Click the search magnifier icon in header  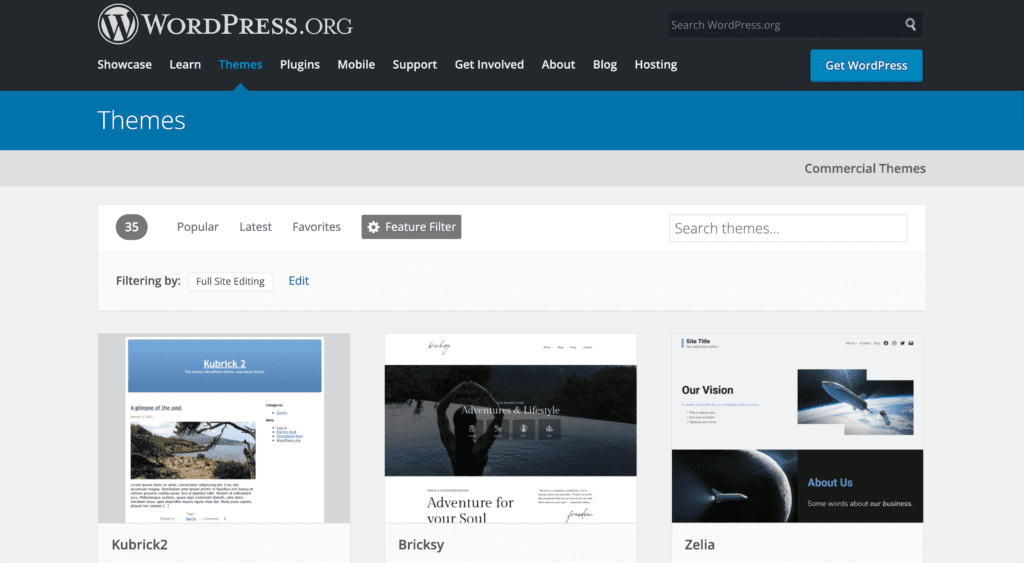coord(910,25)
